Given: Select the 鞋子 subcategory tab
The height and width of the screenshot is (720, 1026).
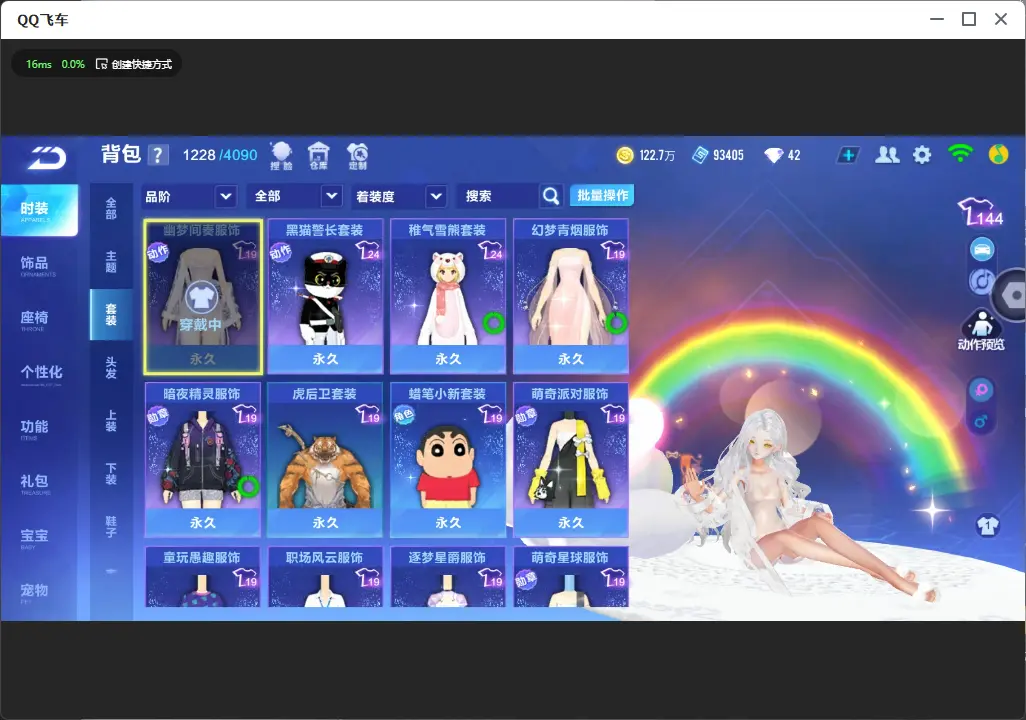Looking at the screenshot, I should point(111,527).
